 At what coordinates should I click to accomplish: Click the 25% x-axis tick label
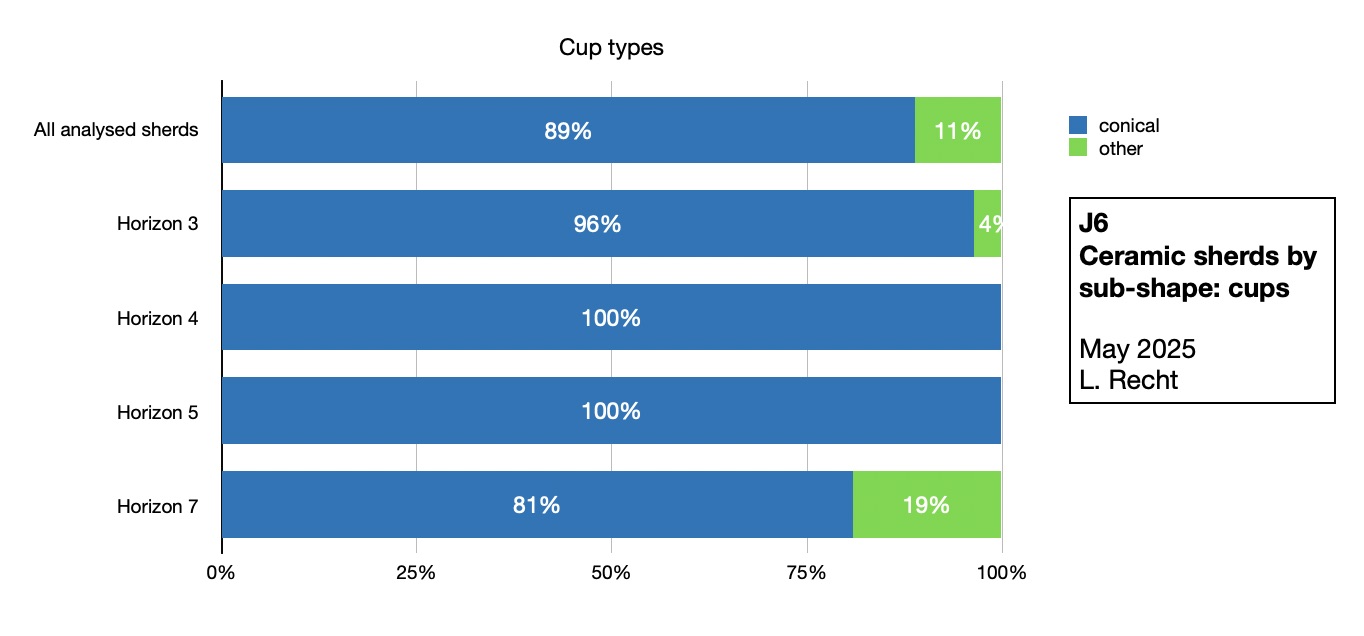[416, 573]
